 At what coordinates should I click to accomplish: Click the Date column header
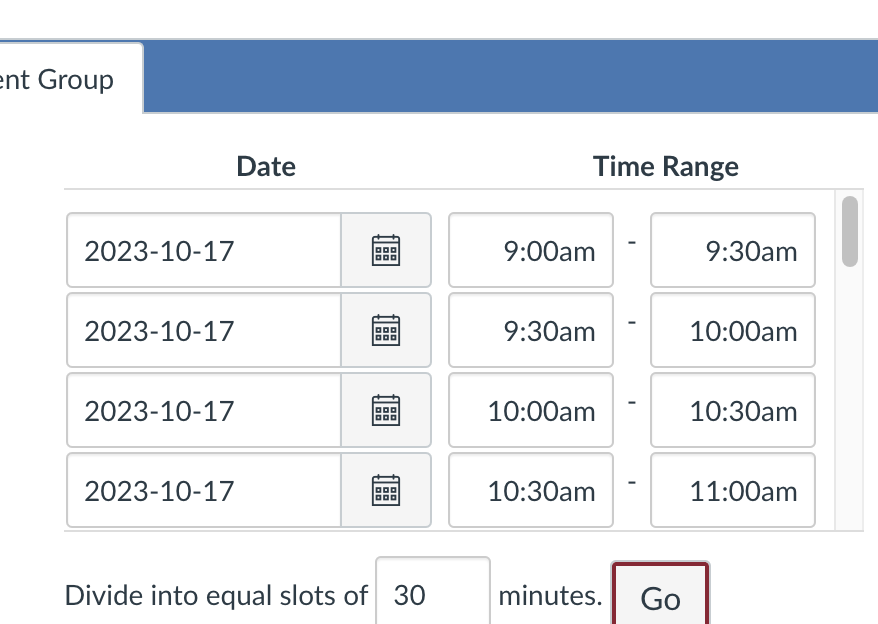[x=265, y=166]
